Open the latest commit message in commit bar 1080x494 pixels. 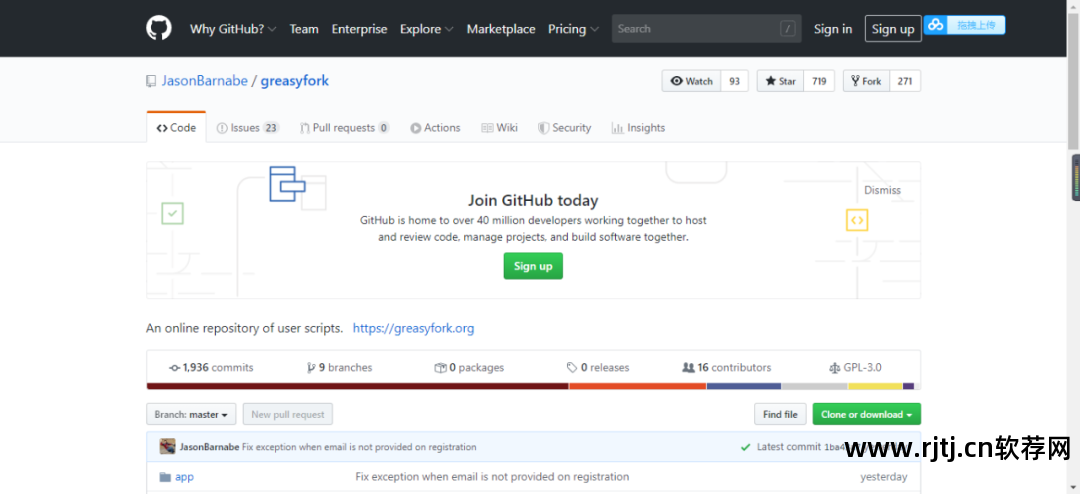pos(359,446)
